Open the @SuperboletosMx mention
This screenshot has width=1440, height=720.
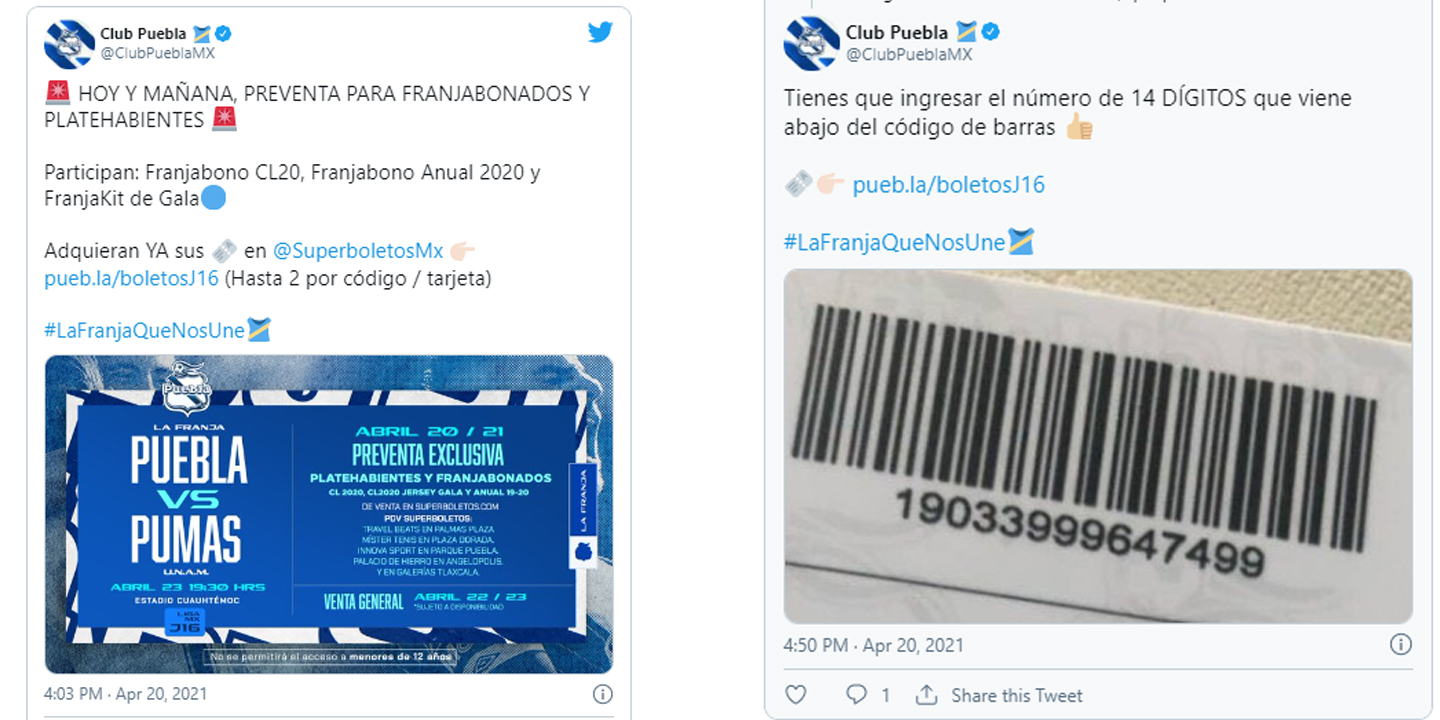(358, 250)
